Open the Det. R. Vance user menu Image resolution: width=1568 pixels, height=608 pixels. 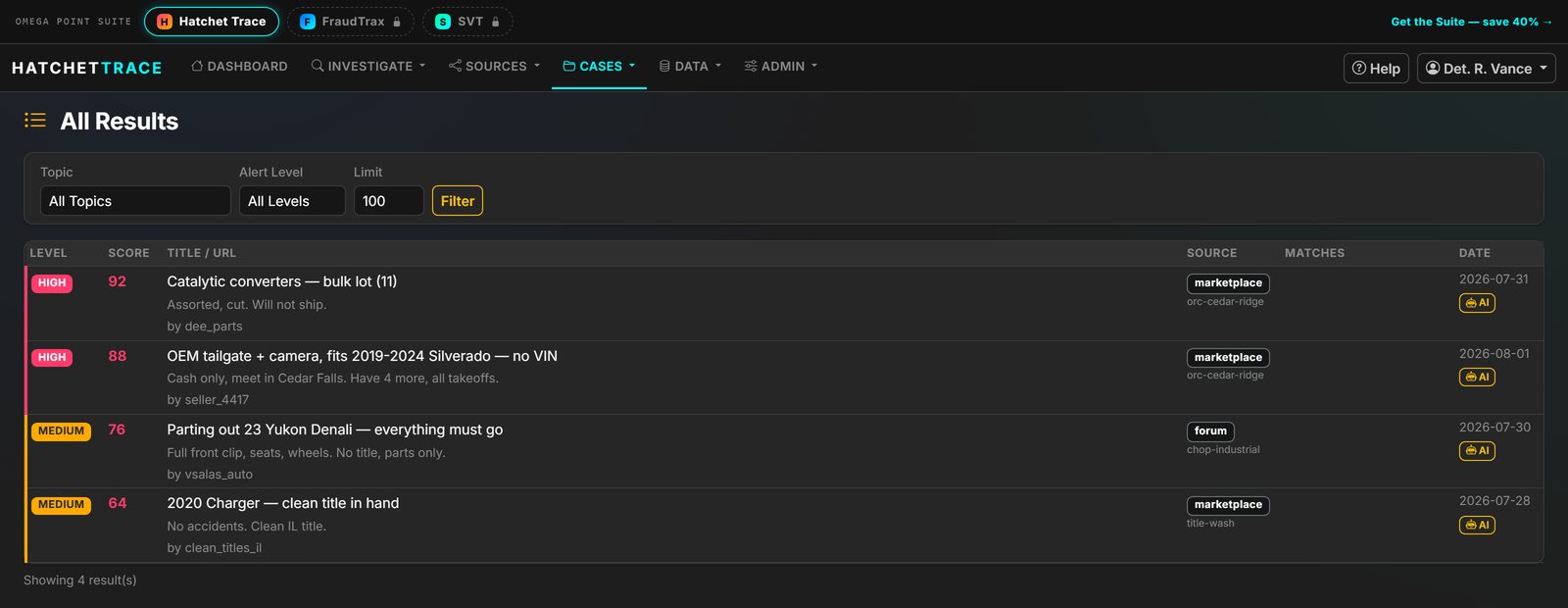click(x=1486, y=69)
